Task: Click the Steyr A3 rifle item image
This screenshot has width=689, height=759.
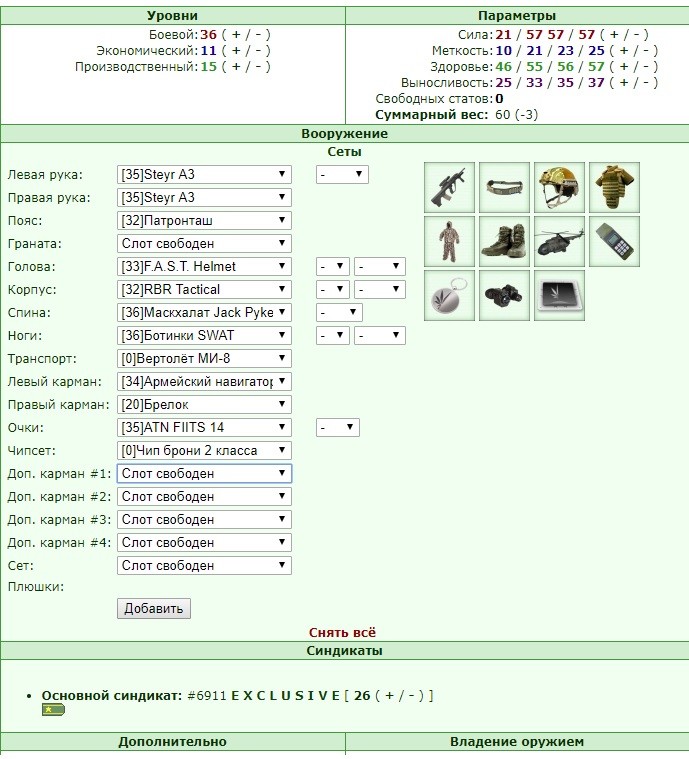Action: click(x=449, y=187)
